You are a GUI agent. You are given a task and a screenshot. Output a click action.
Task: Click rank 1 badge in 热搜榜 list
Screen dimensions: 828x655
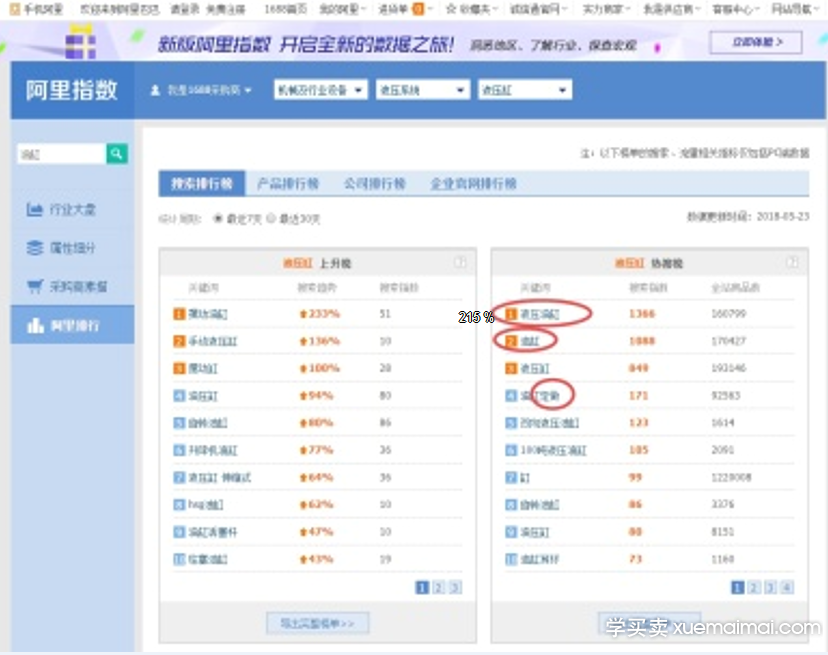[x=511, y=314]
